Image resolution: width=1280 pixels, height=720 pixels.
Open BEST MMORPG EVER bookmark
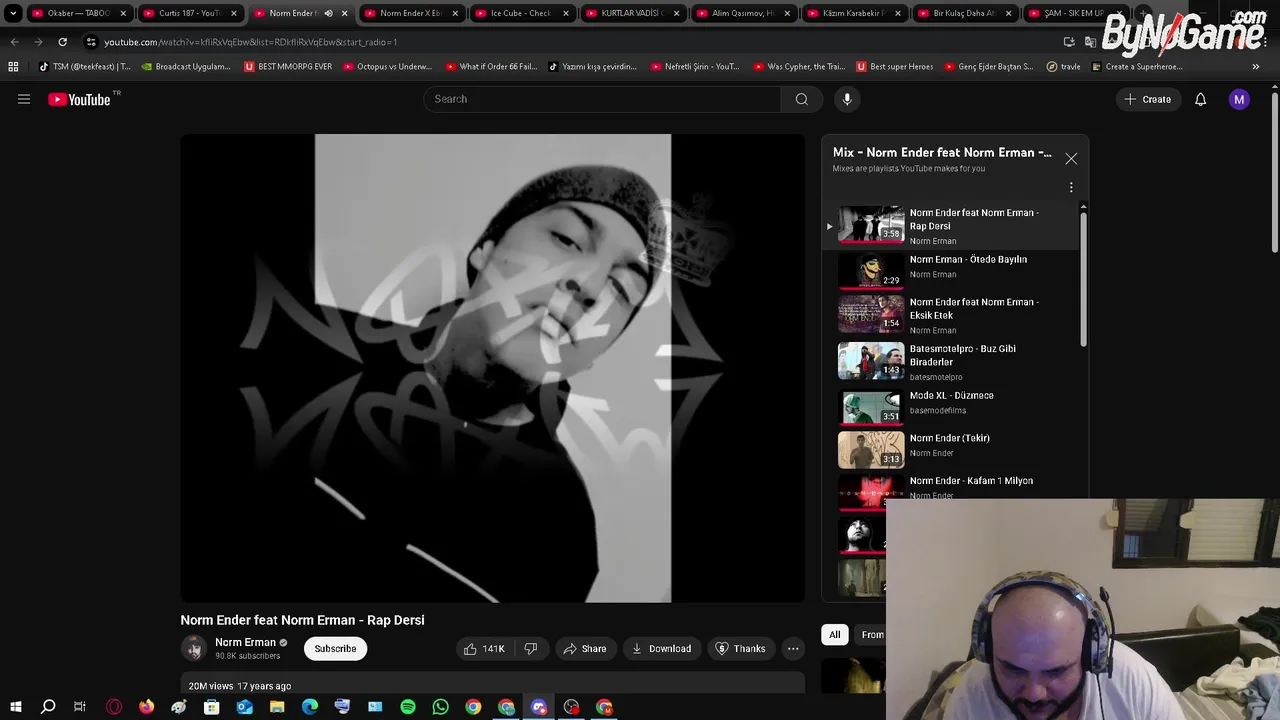[x=288, y=67]
